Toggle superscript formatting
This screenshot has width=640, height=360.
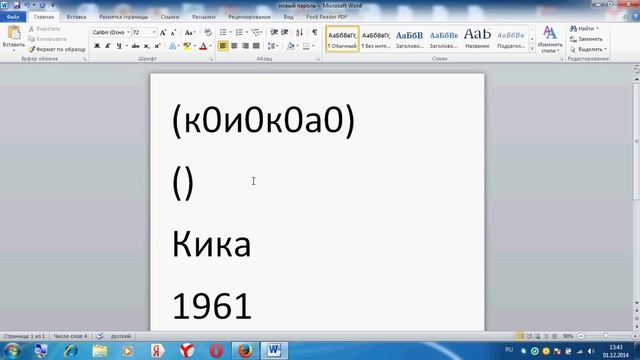157,46
